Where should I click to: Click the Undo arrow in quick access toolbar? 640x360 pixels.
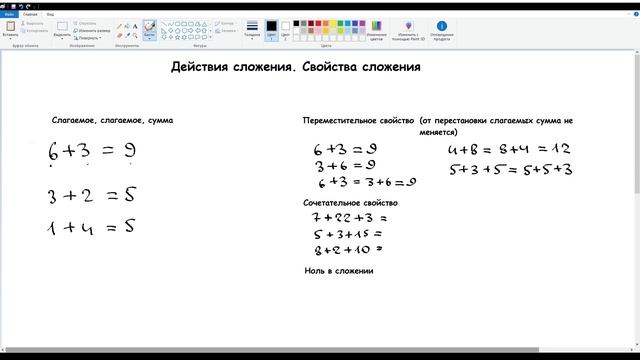click(21, 7)
